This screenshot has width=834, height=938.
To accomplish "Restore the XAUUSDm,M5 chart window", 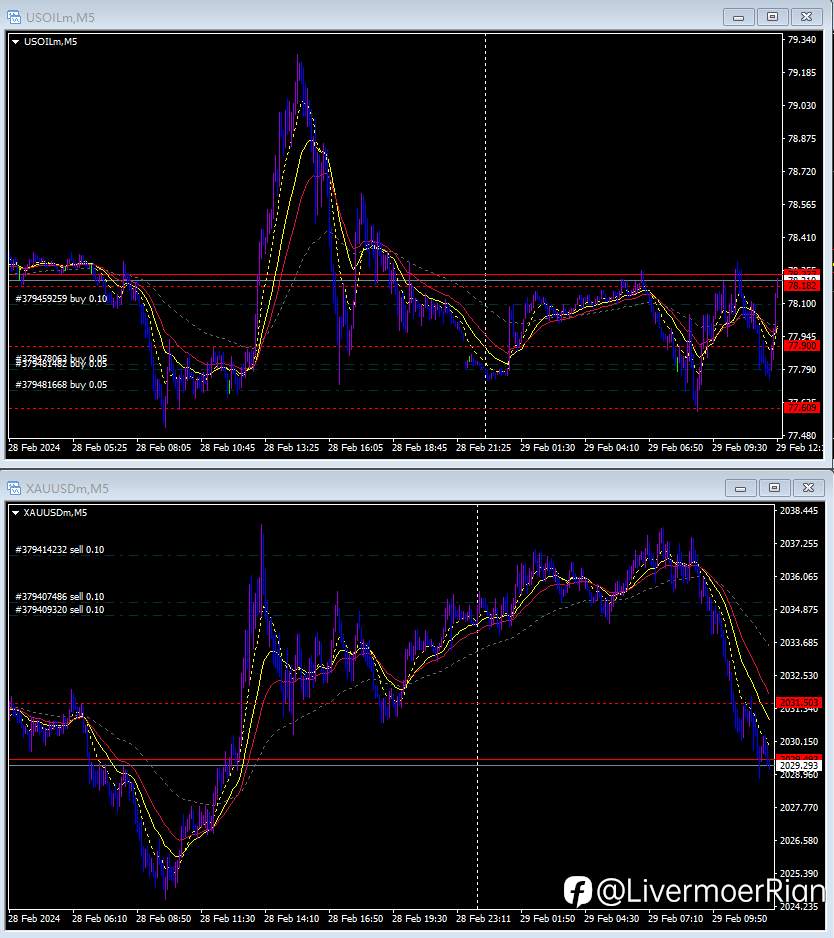I will [x=774, y=488].
